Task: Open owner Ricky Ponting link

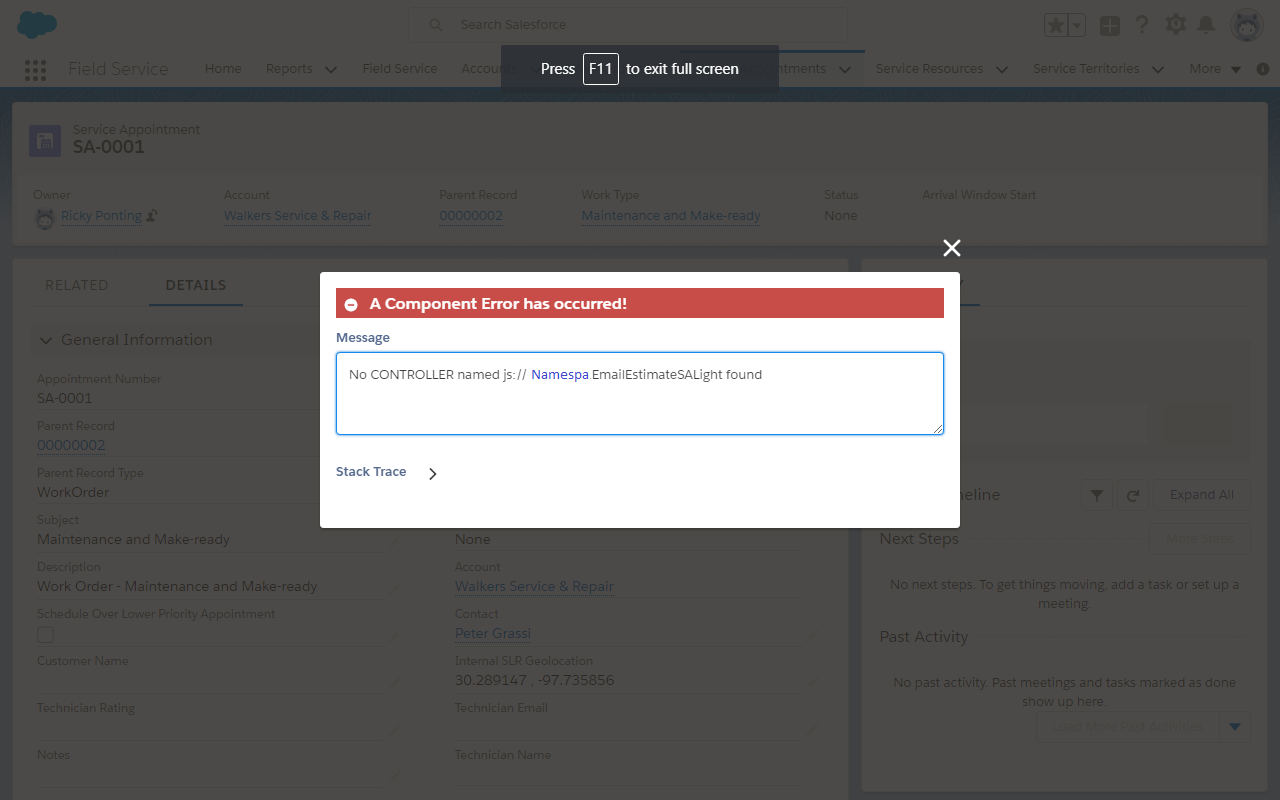Action: [x=101, y=216]
